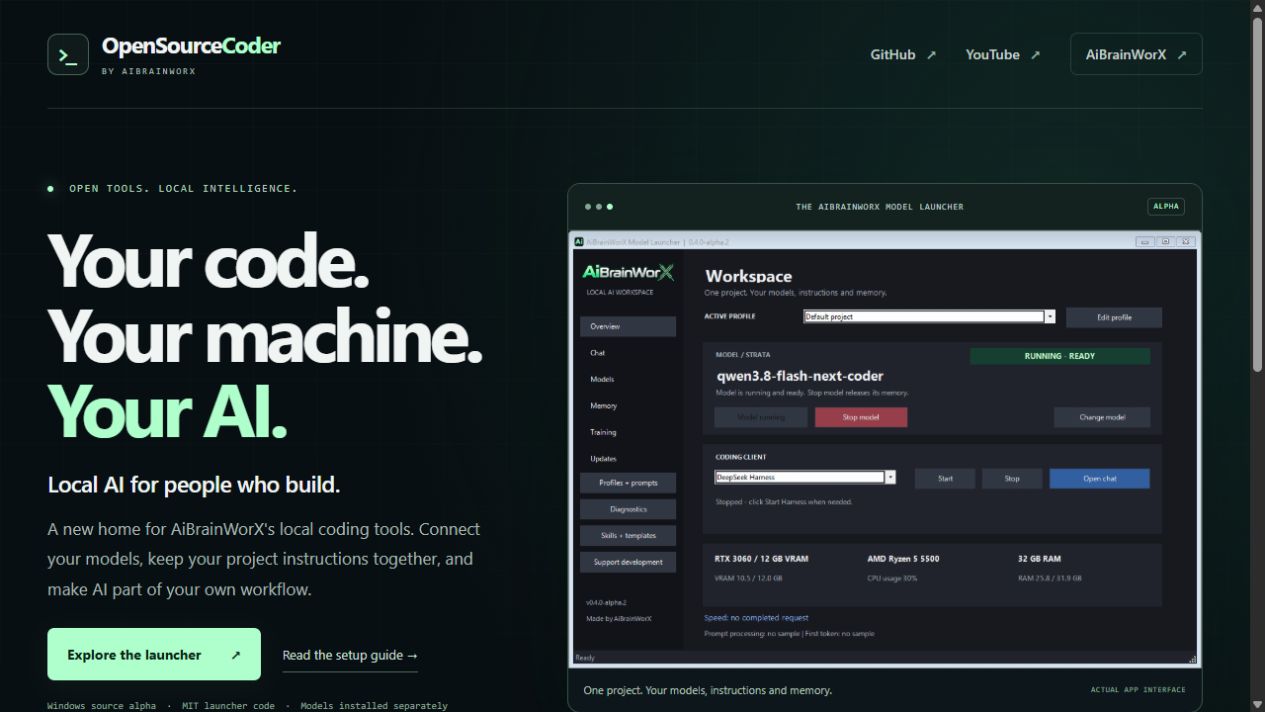
Task: Click the vertical page scrollbar thumb
Action: [1257, 195]
